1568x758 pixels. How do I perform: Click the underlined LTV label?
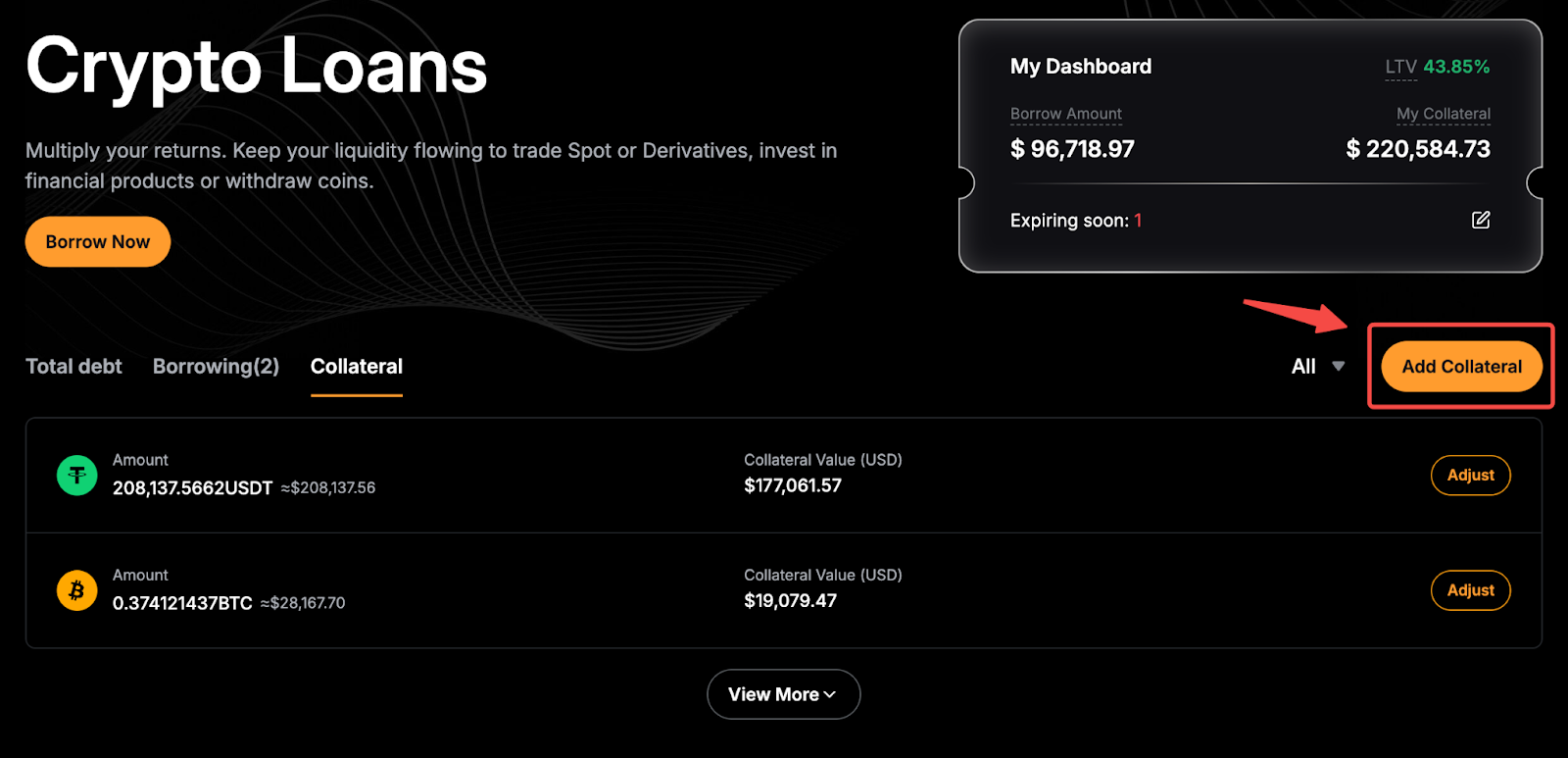tap(1400, 67)
